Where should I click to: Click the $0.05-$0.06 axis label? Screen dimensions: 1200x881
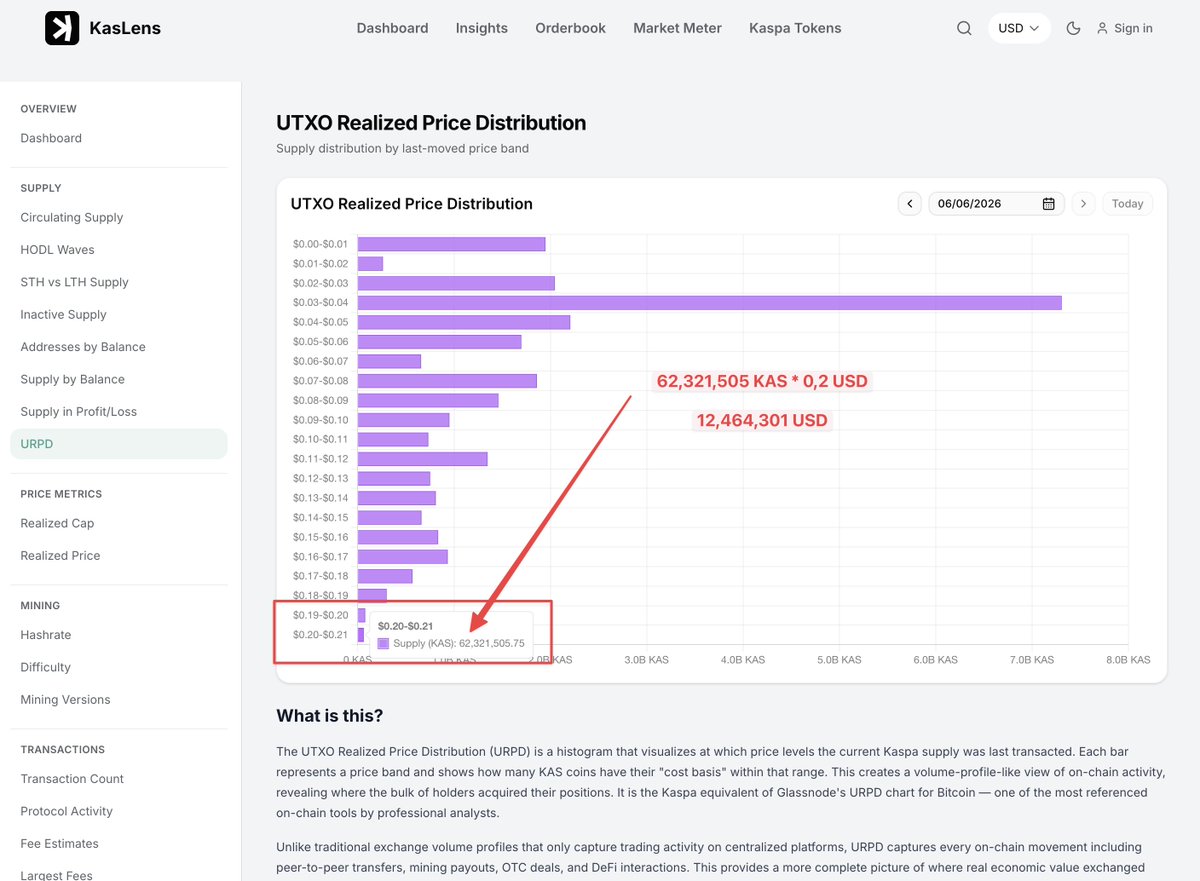coord(320,342)
